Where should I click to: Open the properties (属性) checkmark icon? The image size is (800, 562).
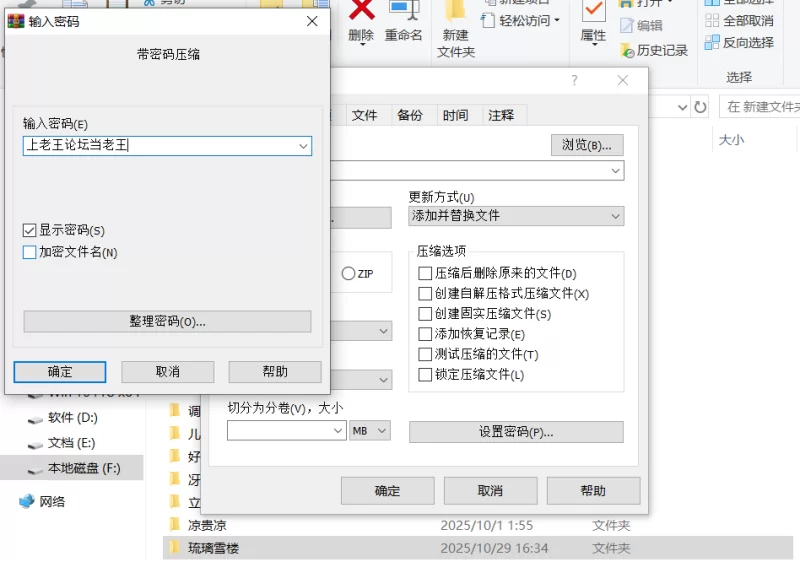coord(593,11)
